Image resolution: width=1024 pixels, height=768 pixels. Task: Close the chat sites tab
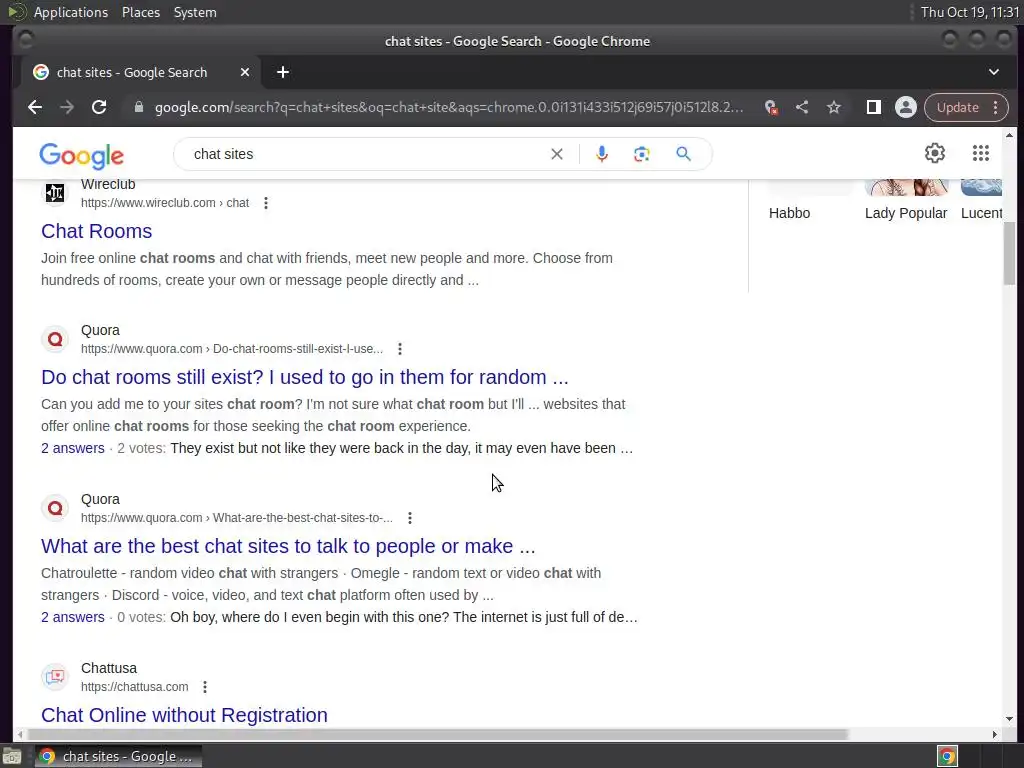pyautogui.click(x=245, y=72)
